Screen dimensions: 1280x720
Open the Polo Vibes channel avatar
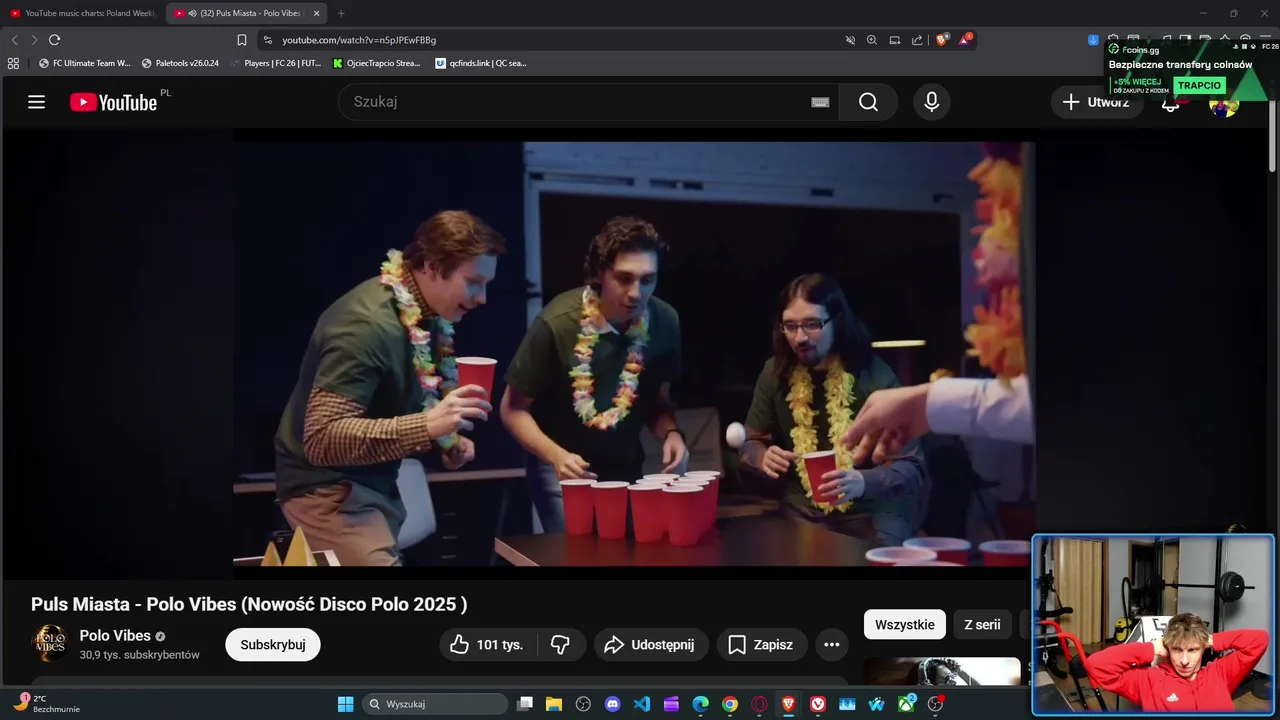tap(50, 643)
